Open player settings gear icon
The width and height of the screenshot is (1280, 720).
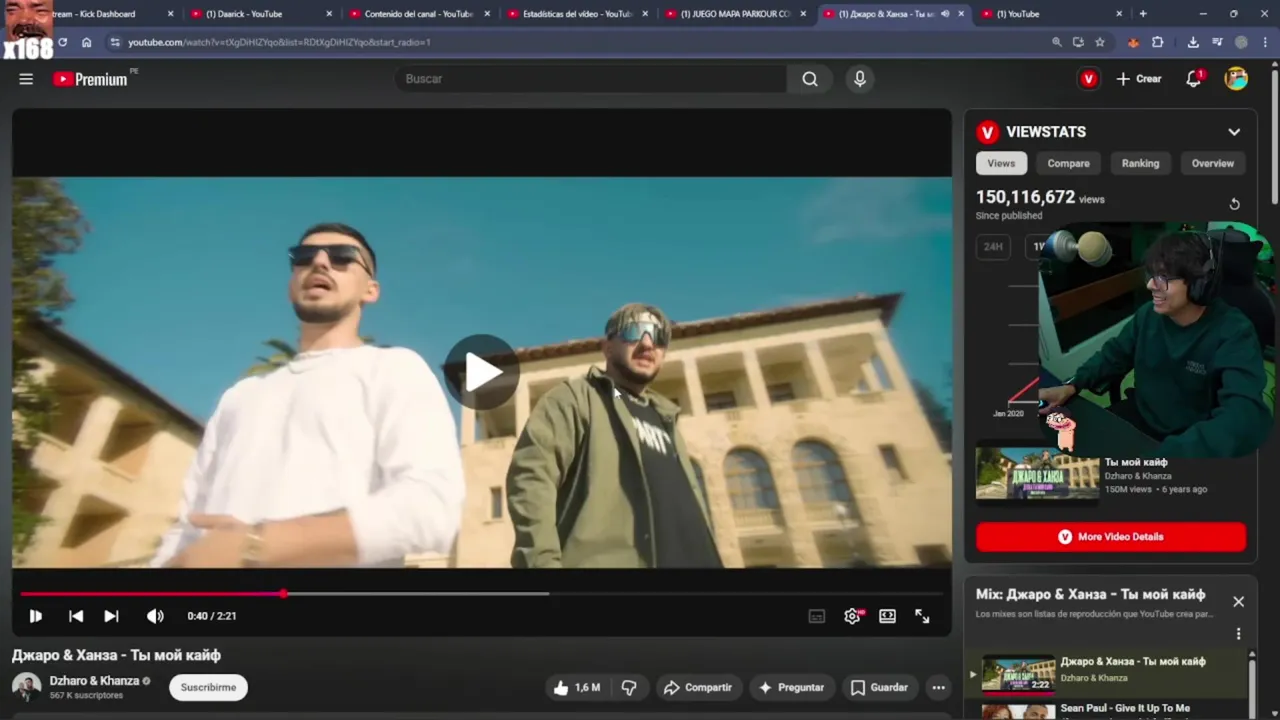pyautogui.click(x=852, y=616)
